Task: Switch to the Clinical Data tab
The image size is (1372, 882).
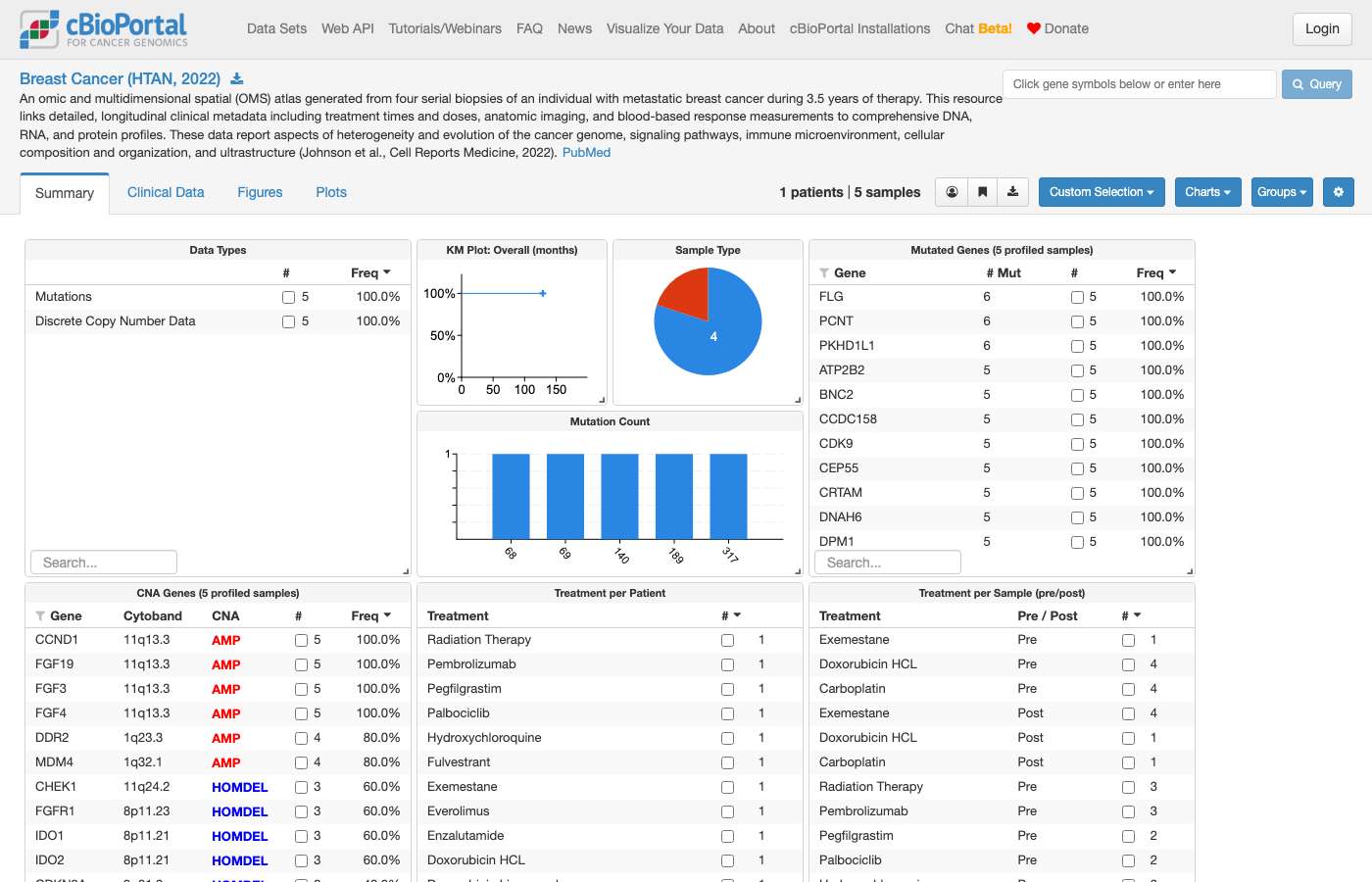Action: click(166, 192)
